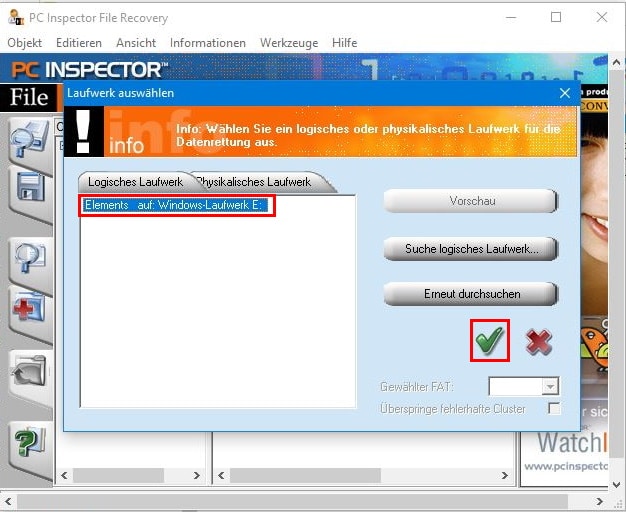Image resolution: width=626 pixels, height=512 pixels.
Task: Open the Hilfe menu
Action: [345, 43]
